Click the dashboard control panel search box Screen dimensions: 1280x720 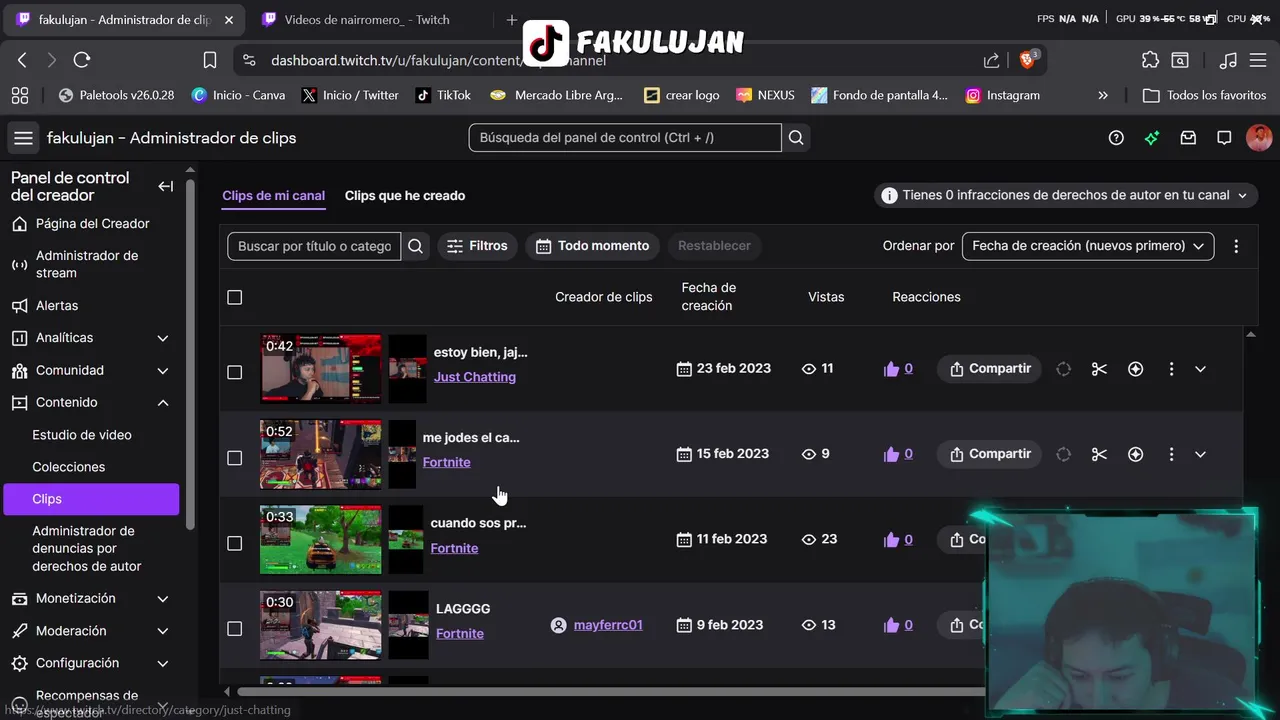pos(625,138)
